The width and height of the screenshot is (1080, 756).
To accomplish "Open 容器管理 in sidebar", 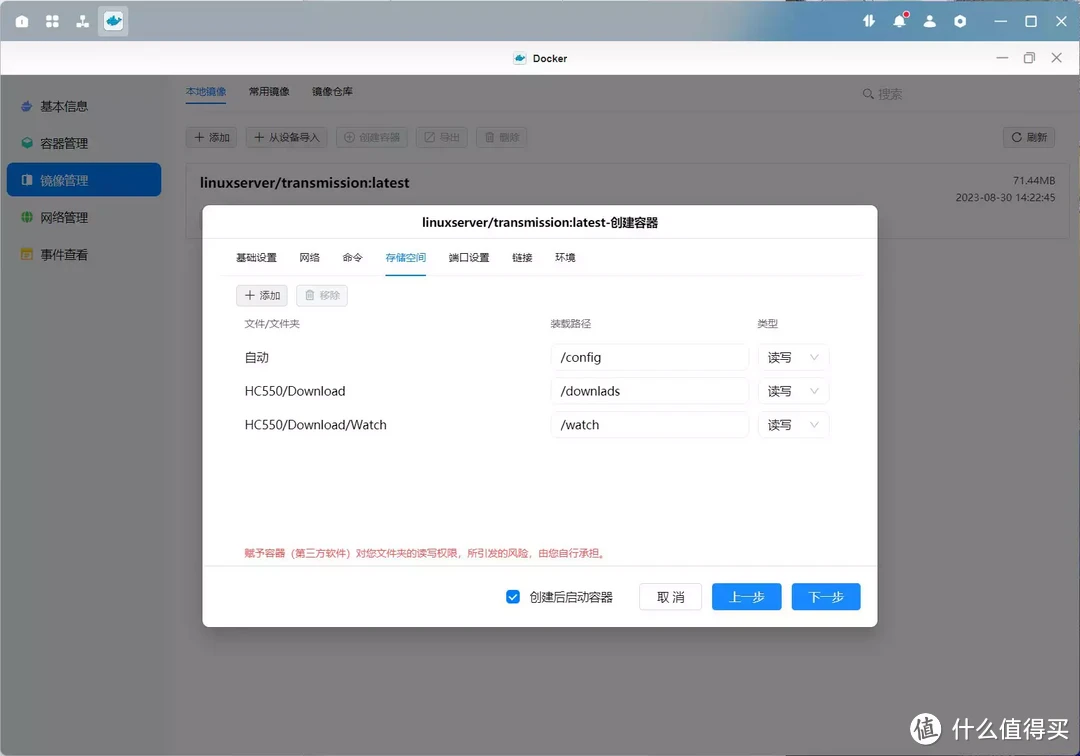I will pos(84,143).
